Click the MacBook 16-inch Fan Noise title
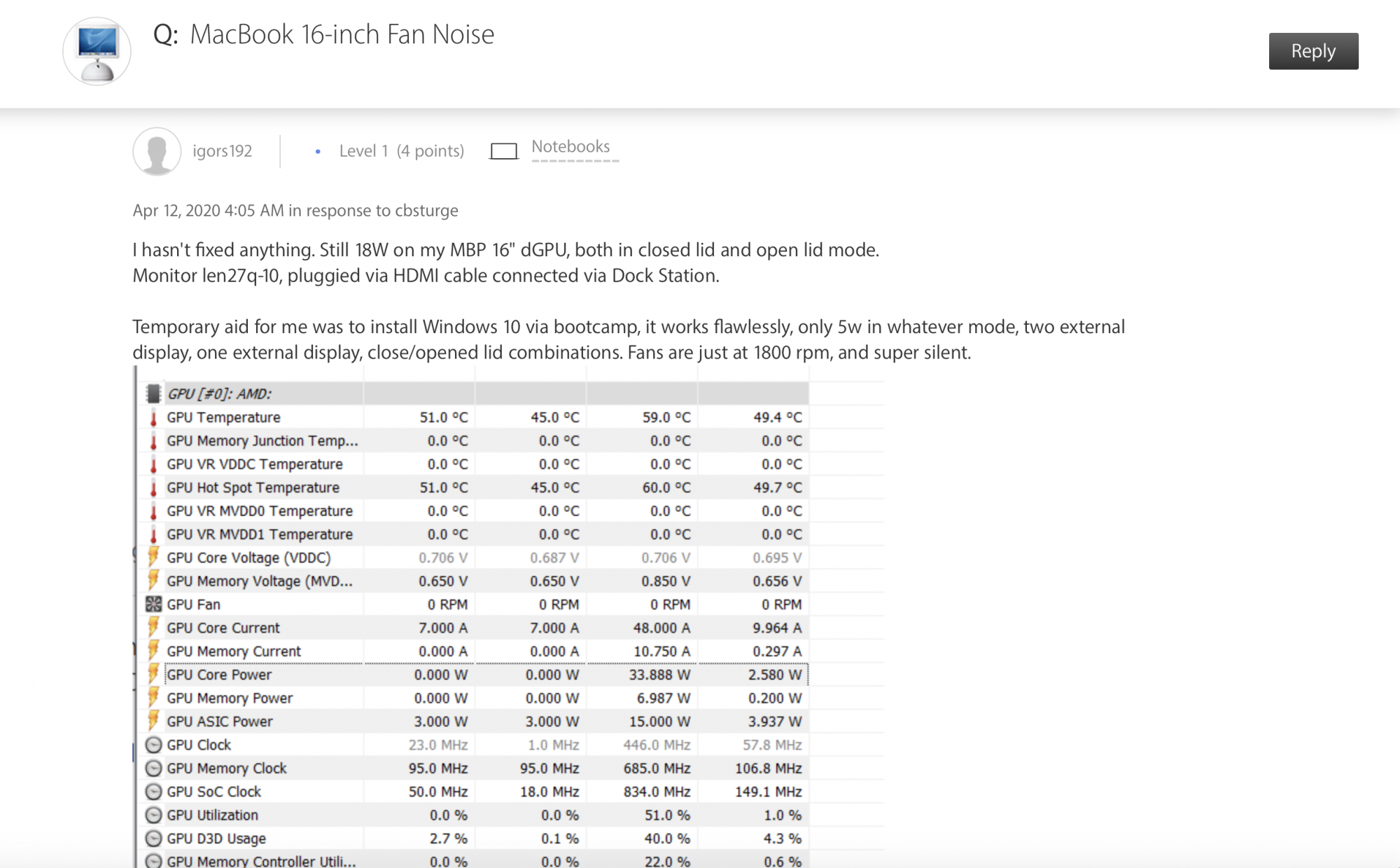The width and height of the screenshot is (1400, 868). [342, 34]
